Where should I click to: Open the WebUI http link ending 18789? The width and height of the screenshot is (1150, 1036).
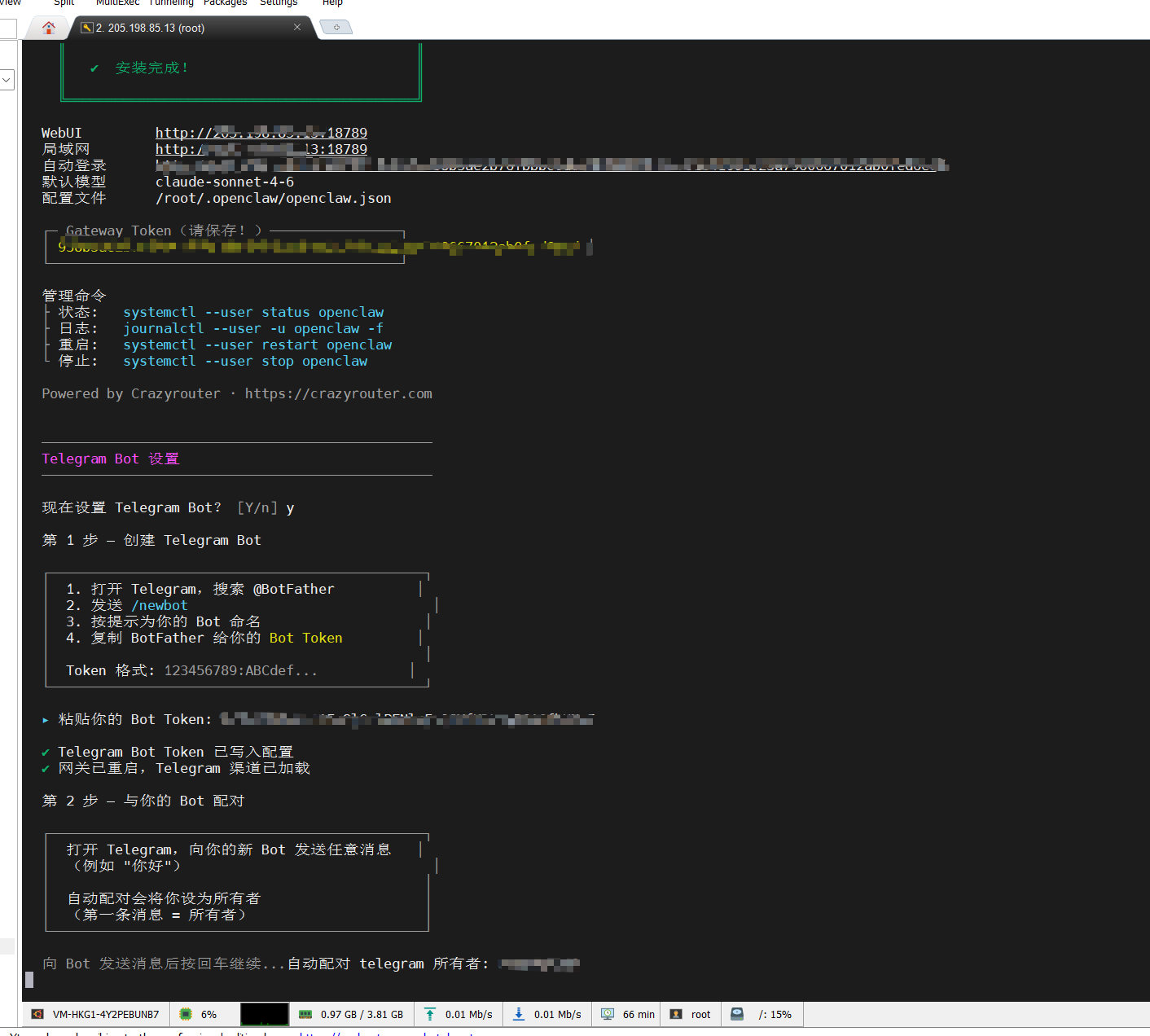click(261, 133)
